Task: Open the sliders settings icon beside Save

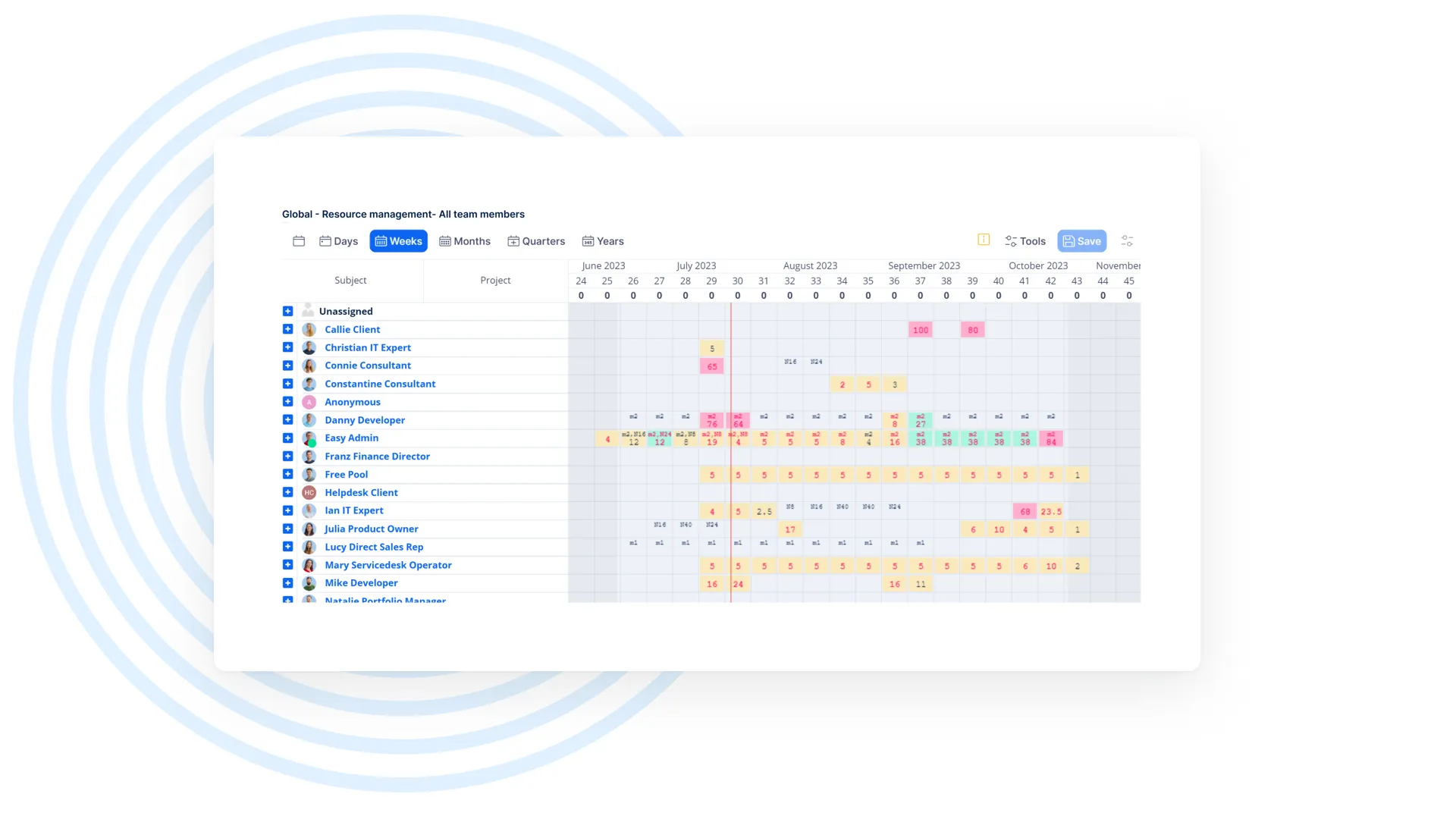Action: 1127,241
